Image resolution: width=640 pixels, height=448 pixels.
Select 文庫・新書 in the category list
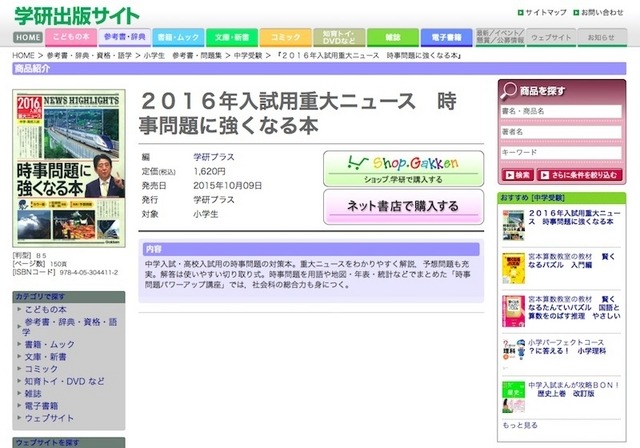pos(45,357)
